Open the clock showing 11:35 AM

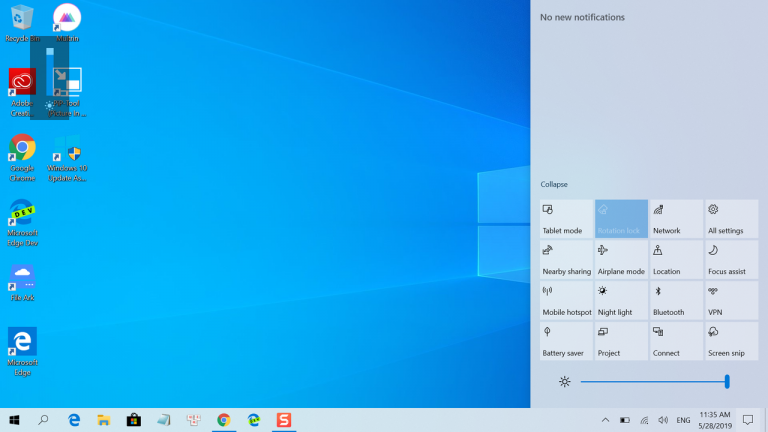pos(715,420)
